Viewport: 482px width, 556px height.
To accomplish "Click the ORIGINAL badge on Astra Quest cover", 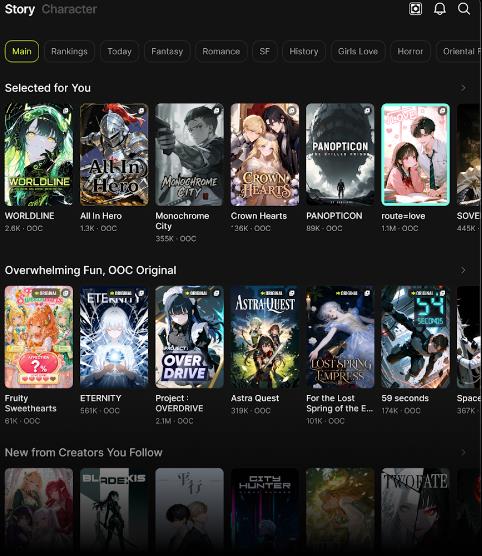I will pyautogui.click(x=272, y=293).
